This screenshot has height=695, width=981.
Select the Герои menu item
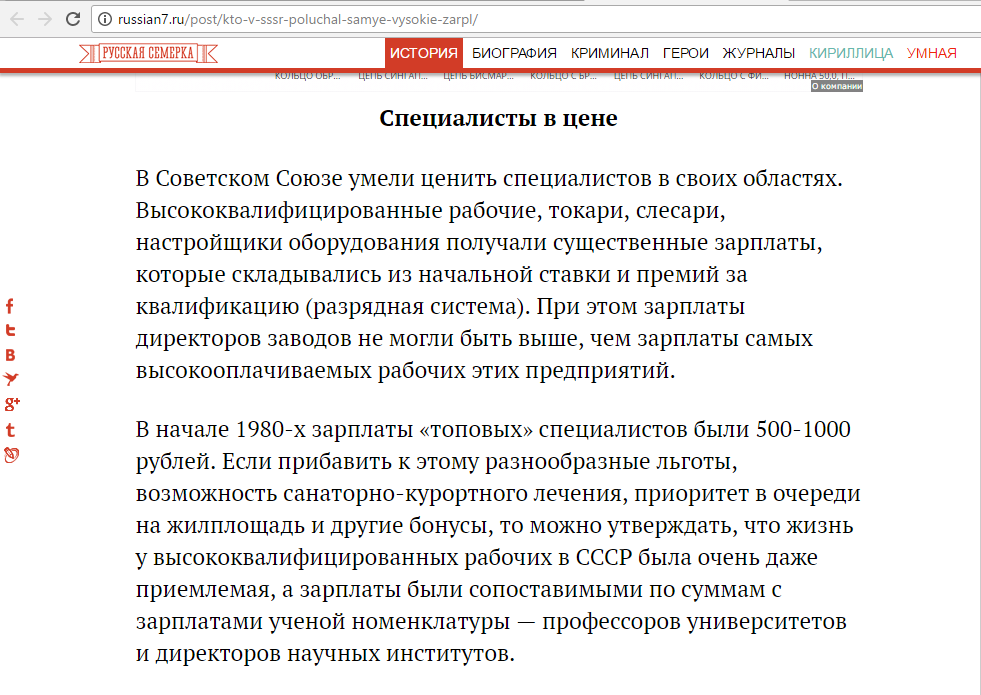(686, 53)
